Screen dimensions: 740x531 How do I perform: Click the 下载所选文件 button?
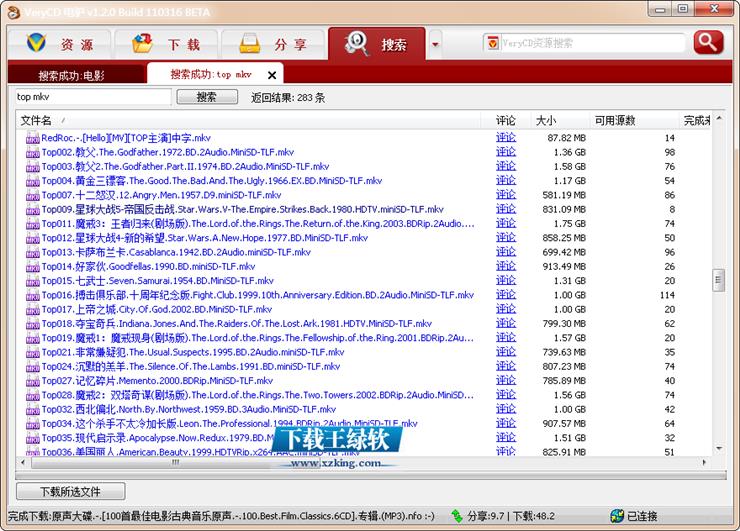pos(71,491)
